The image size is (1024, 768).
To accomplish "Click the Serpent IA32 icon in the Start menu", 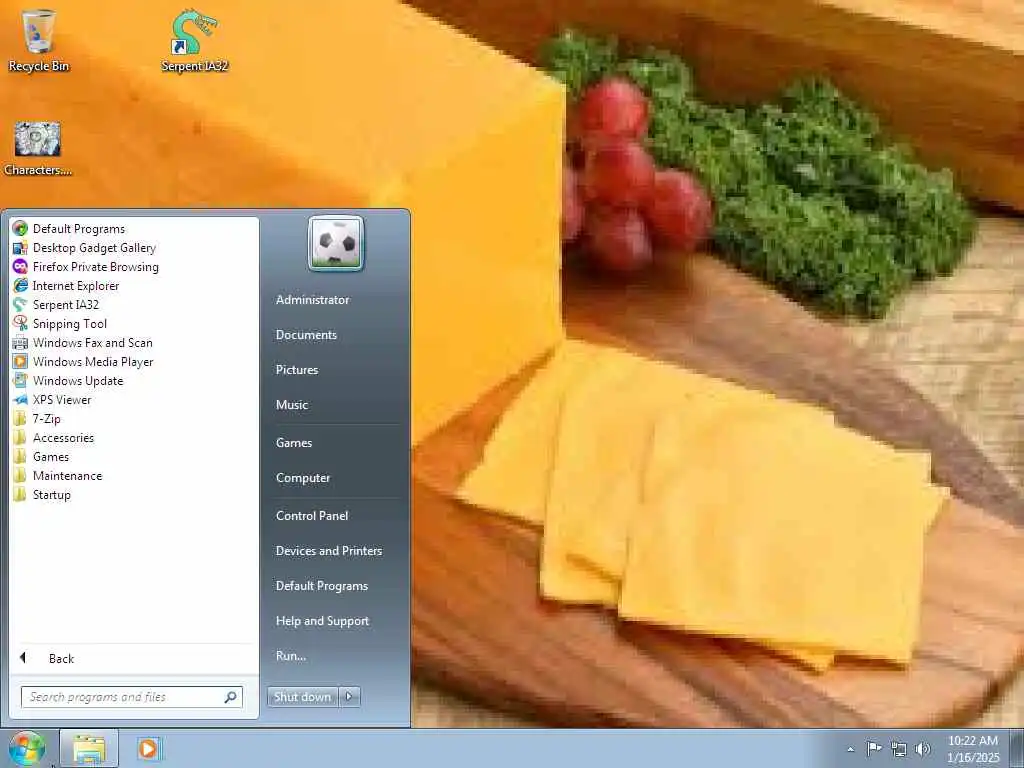I will tap(20, 304).
